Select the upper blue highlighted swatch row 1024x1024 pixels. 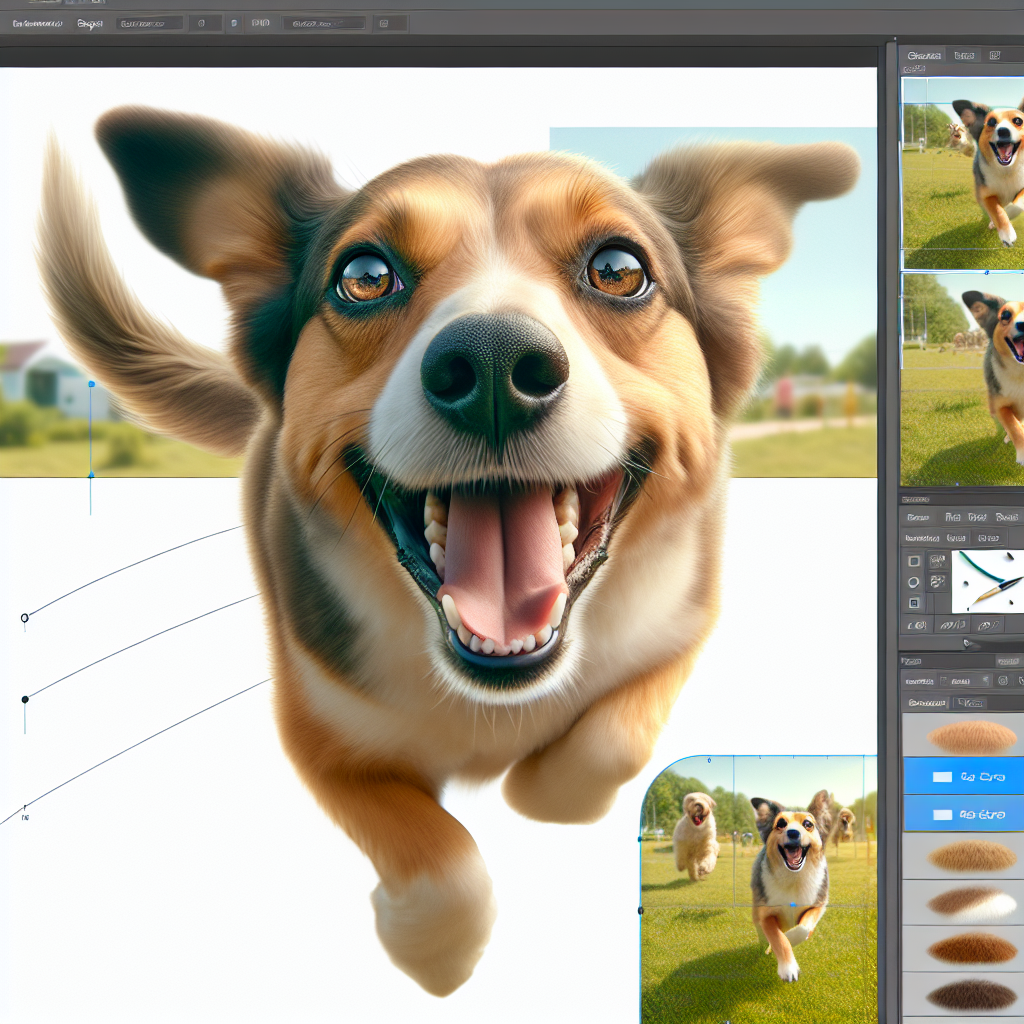[x=963, y=776]
